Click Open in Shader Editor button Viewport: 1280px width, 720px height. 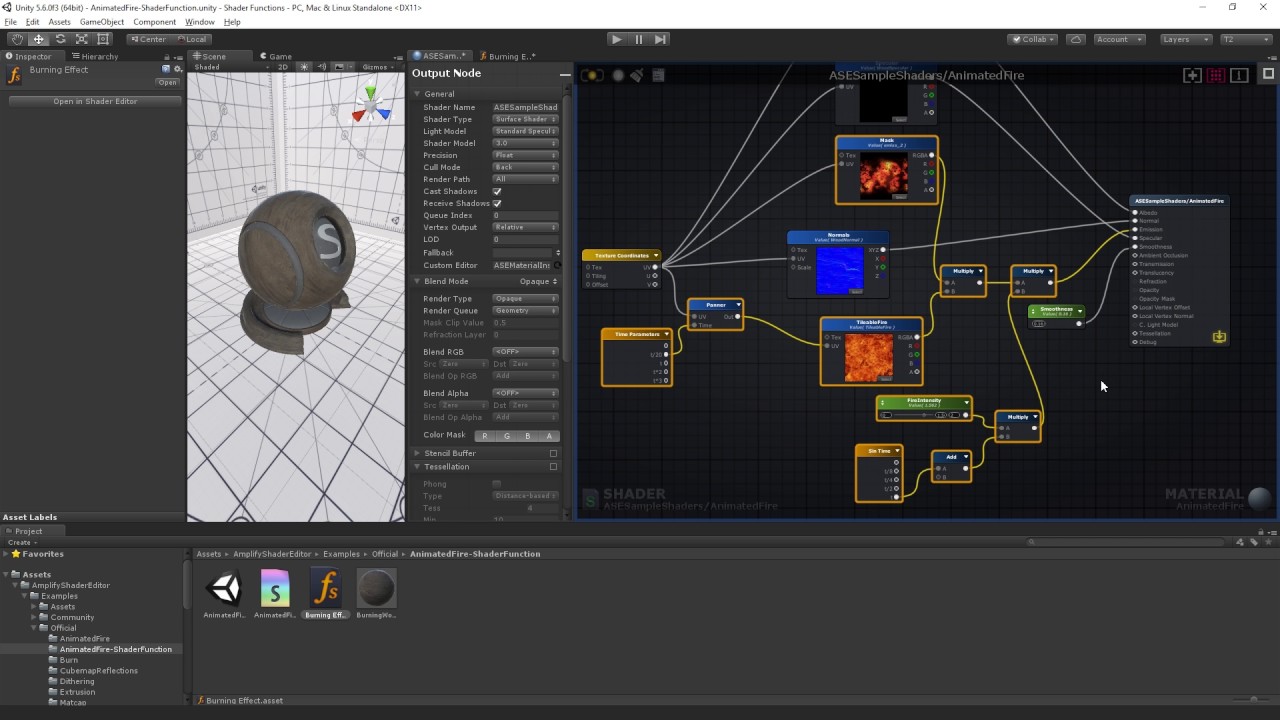(95, 101)
